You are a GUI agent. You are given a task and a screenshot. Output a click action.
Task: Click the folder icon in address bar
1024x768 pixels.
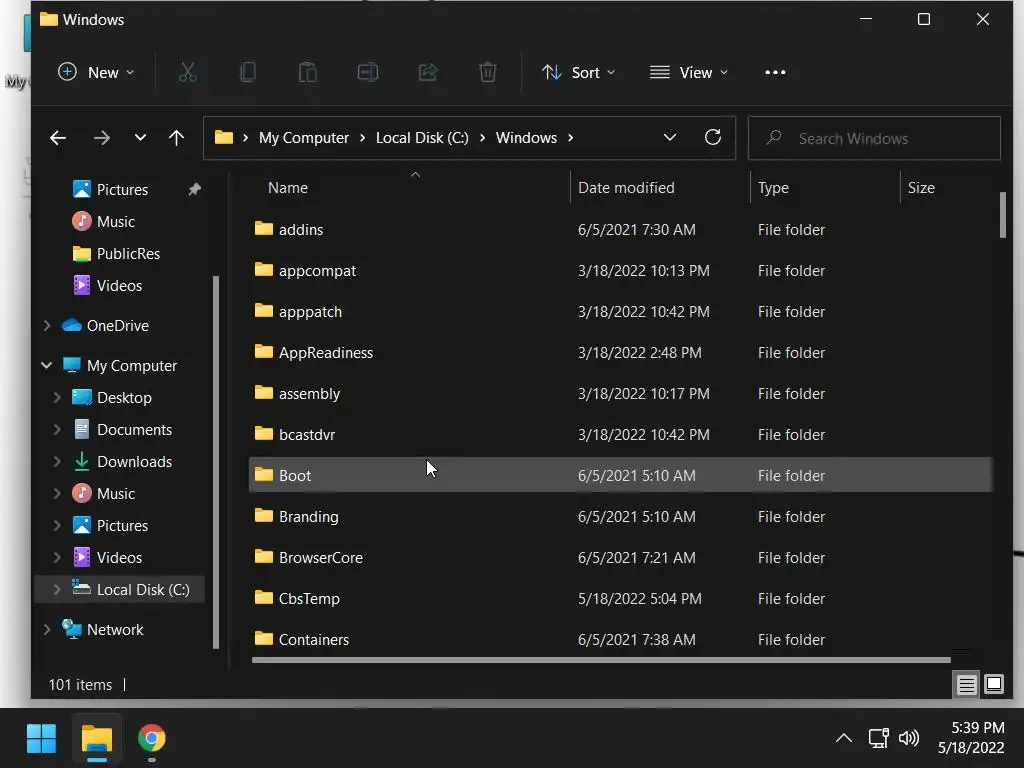pos(224,137)
